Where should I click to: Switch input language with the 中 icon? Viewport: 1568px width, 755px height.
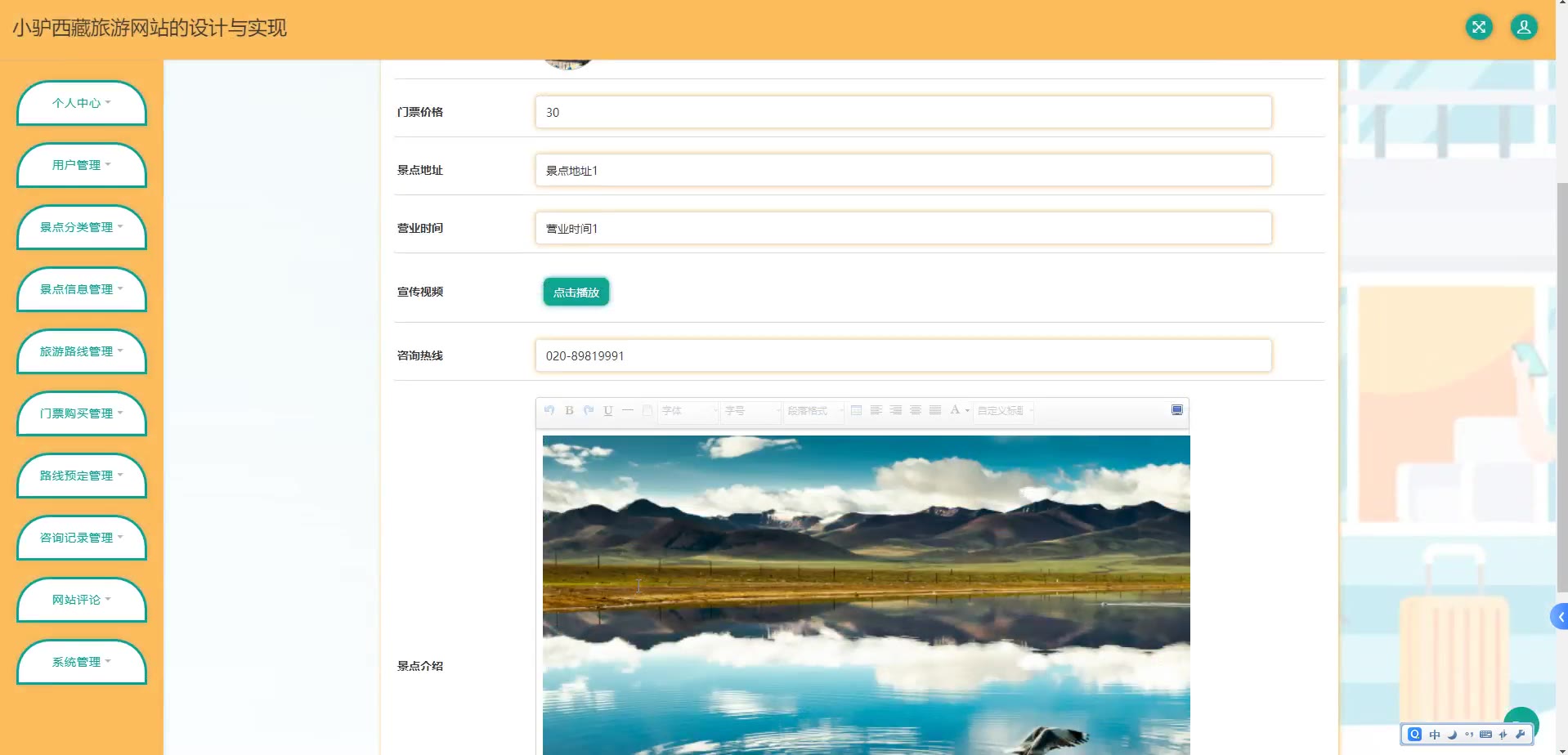[x=1435, y=735]
